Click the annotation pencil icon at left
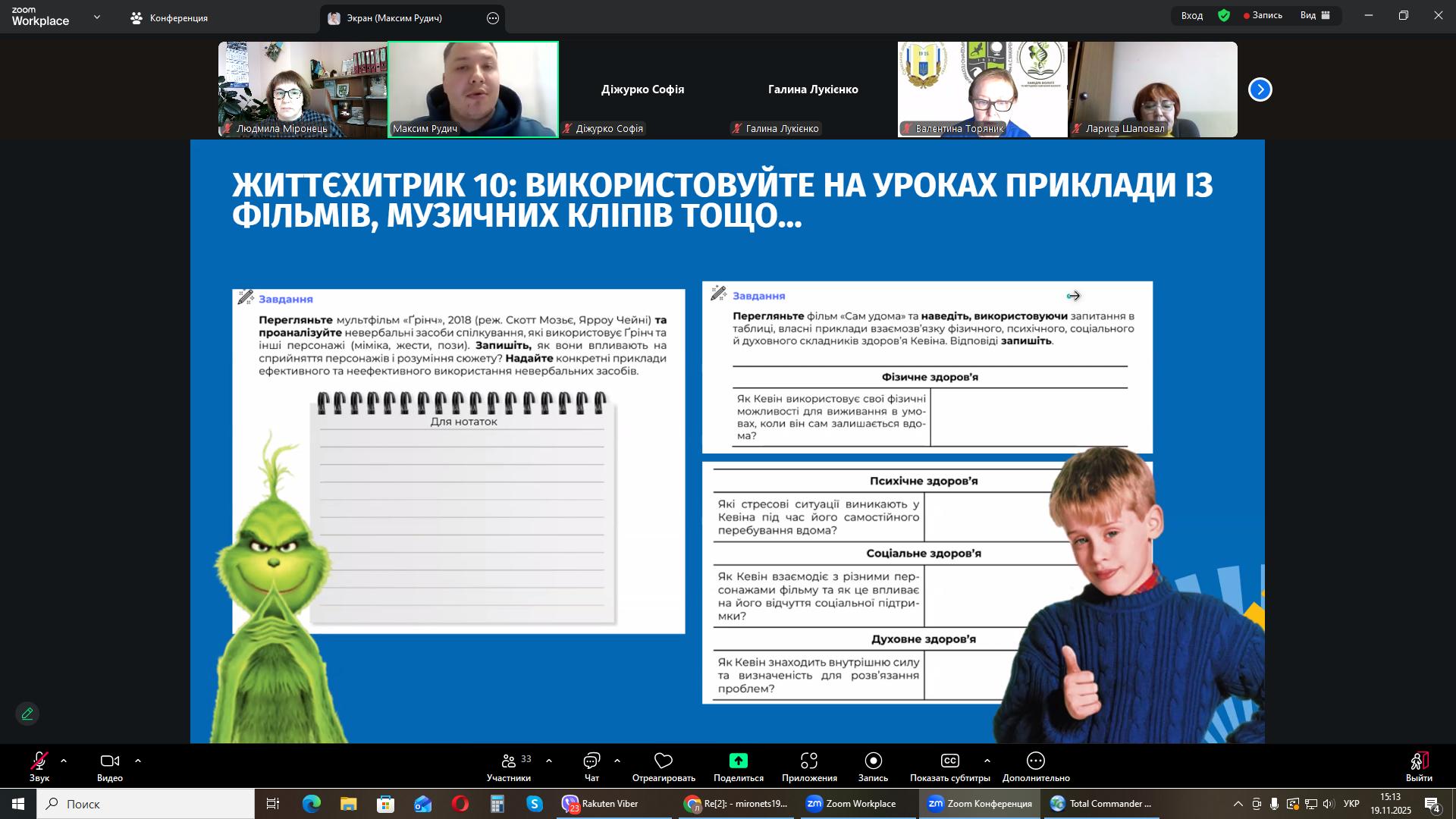1456x819 pixels. pos(27,714)
